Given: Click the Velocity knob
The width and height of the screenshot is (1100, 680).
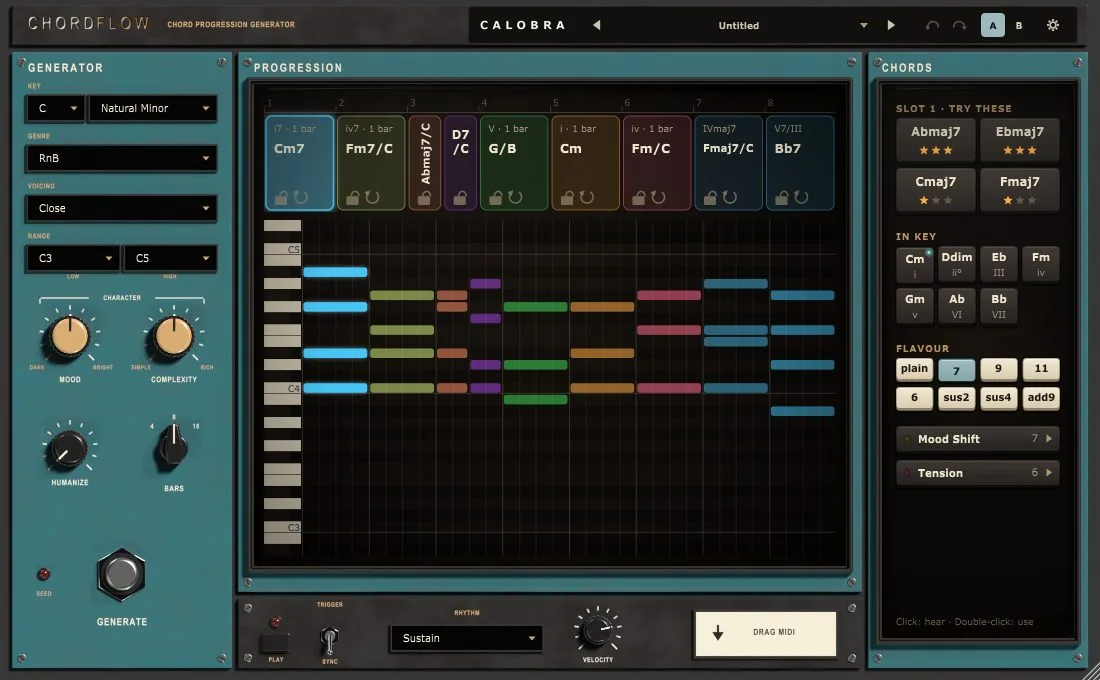Looking at the screenshot, I should coord(597,630).
